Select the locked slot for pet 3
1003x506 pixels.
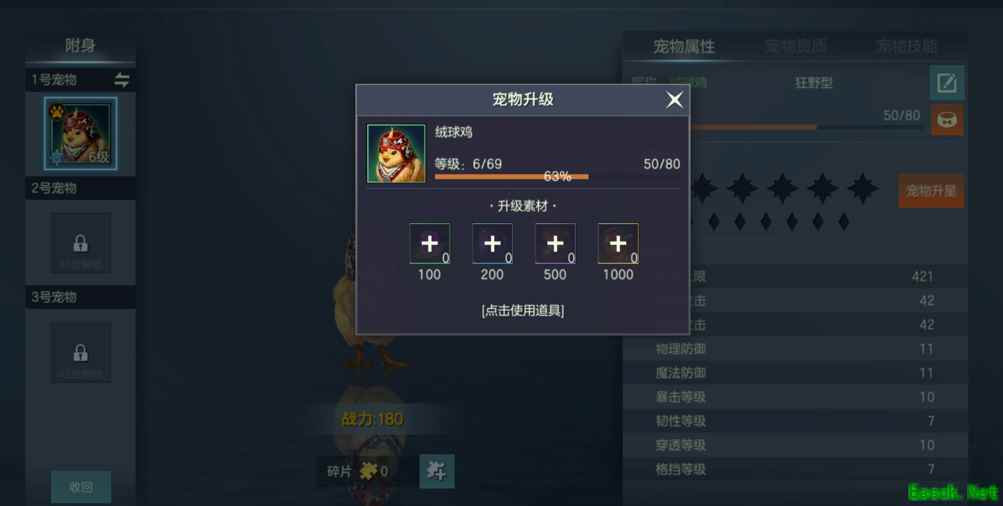pyautogui.click(x=81, y=352)
